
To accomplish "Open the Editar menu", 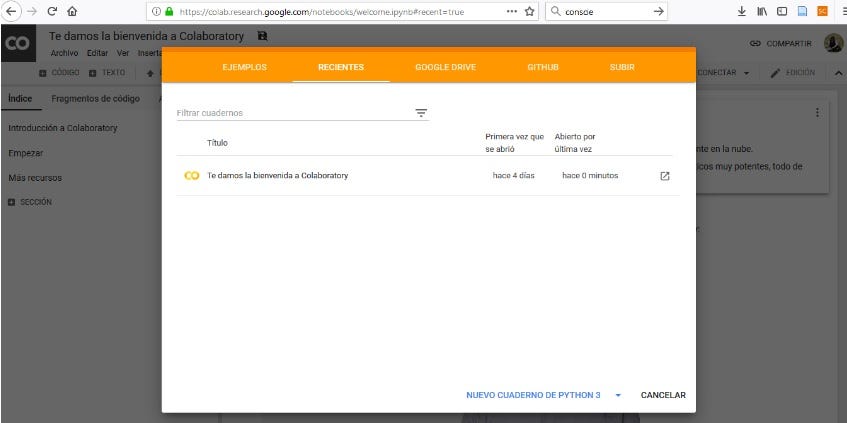I will point(97,53).
